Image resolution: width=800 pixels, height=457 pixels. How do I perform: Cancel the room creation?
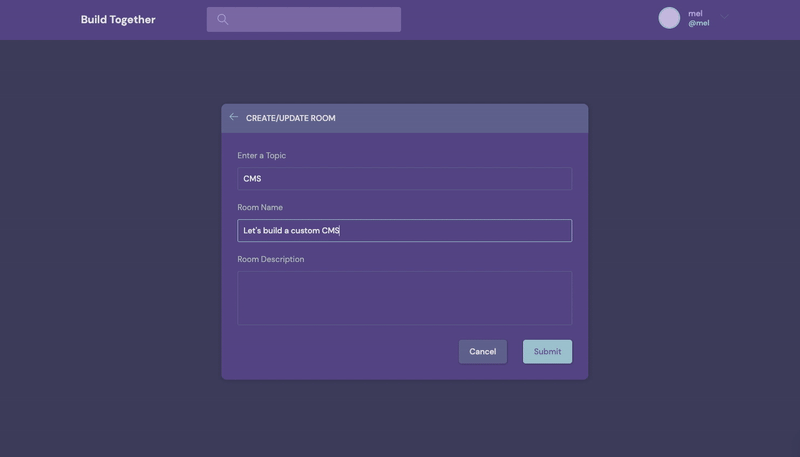pyautogui.click(x=483, y=351)
